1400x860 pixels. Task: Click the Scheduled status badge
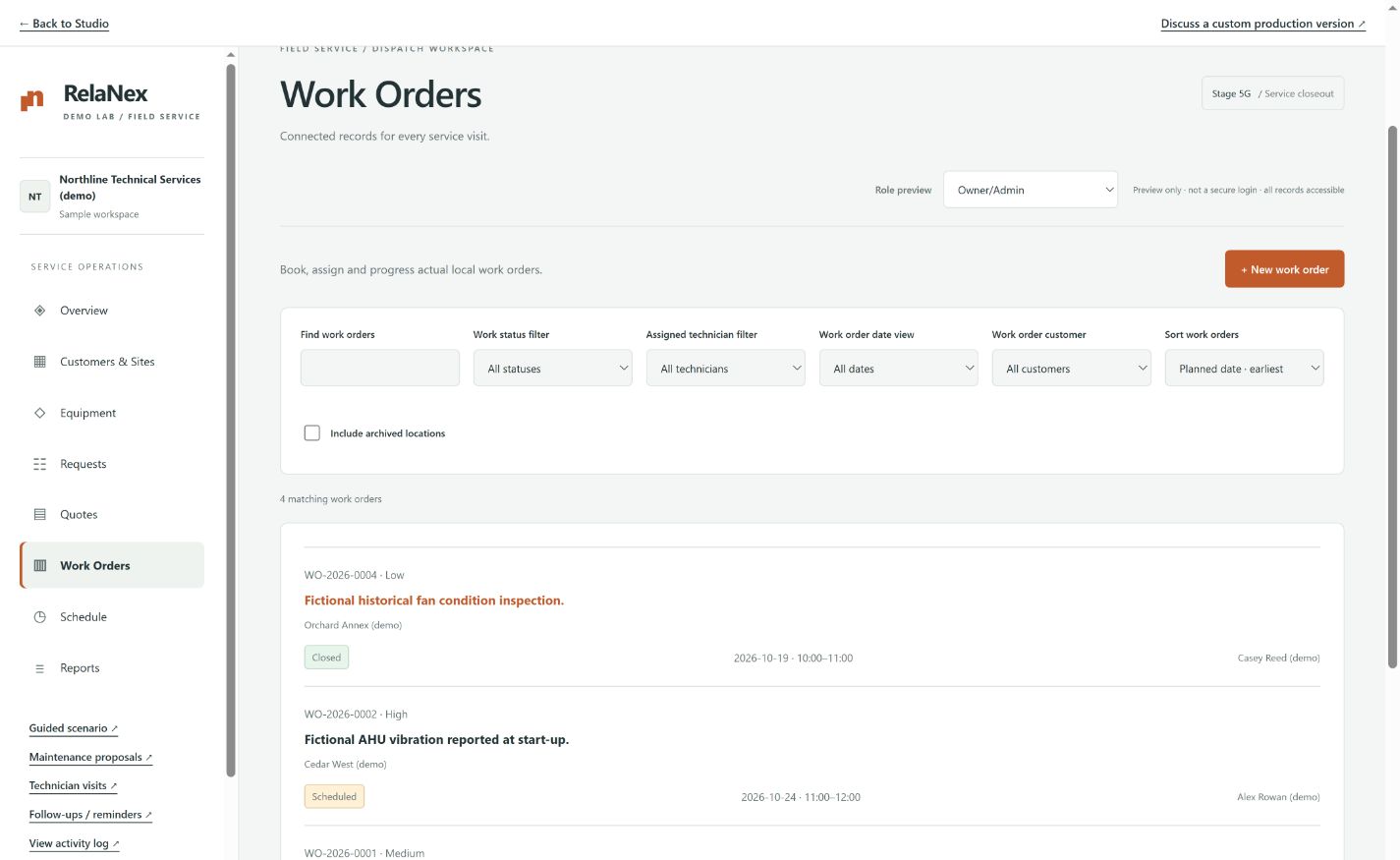pos(334,797)
